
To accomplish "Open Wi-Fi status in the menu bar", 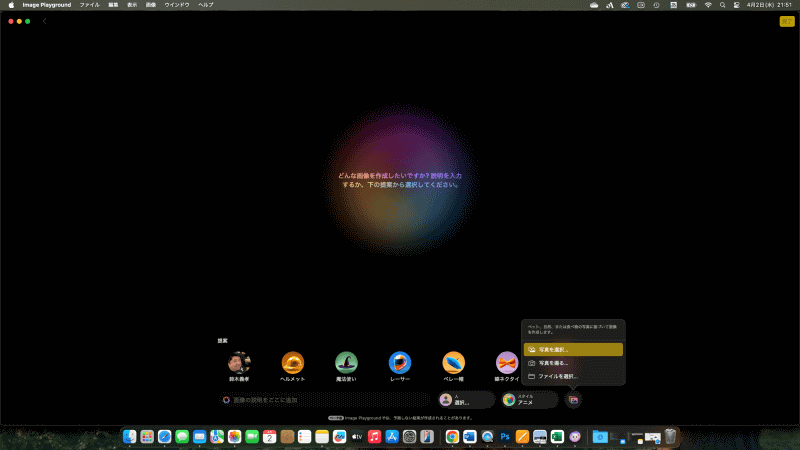I will coord(708,5).
